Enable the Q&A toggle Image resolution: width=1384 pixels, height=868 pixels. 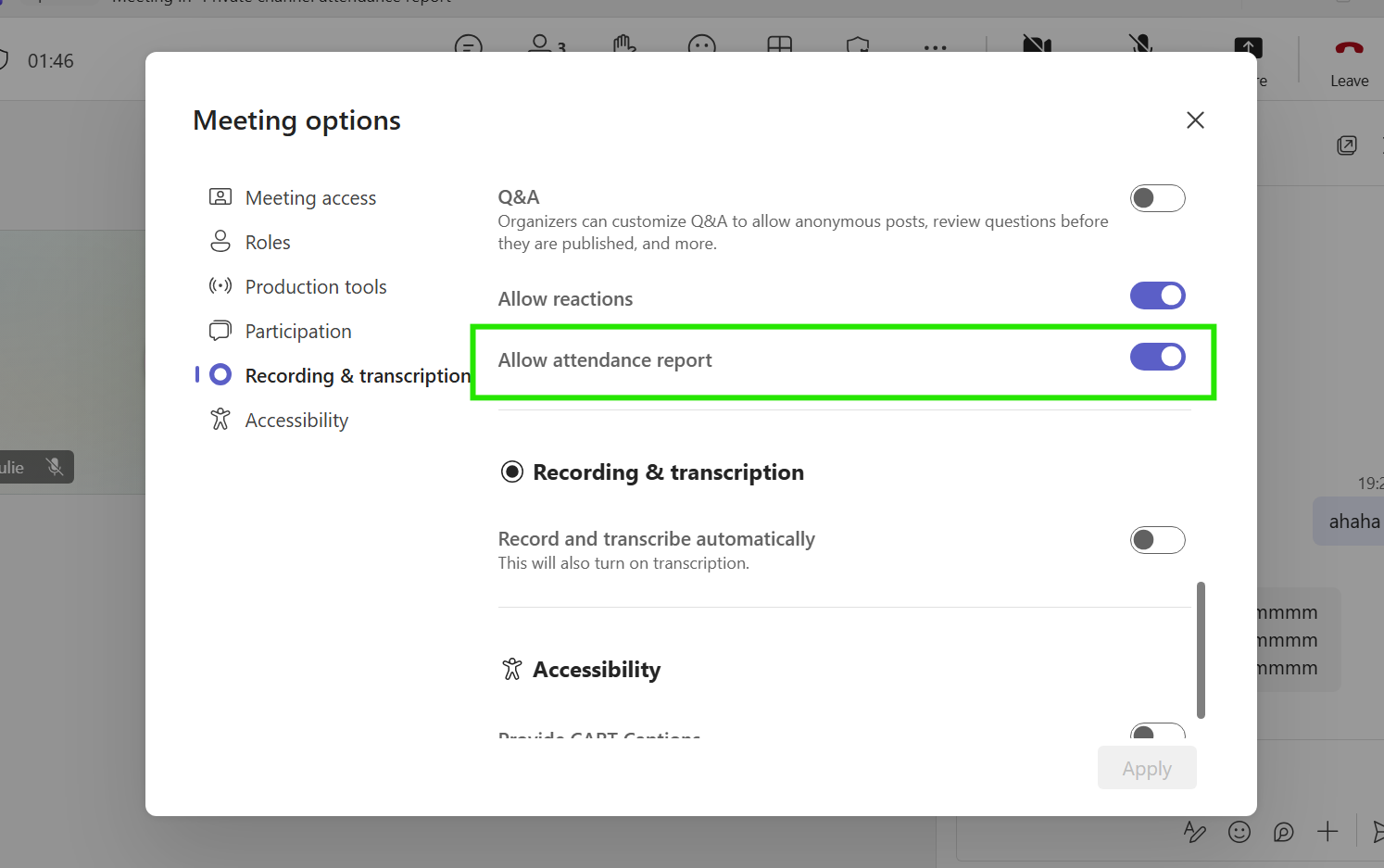click(1157, 198)
